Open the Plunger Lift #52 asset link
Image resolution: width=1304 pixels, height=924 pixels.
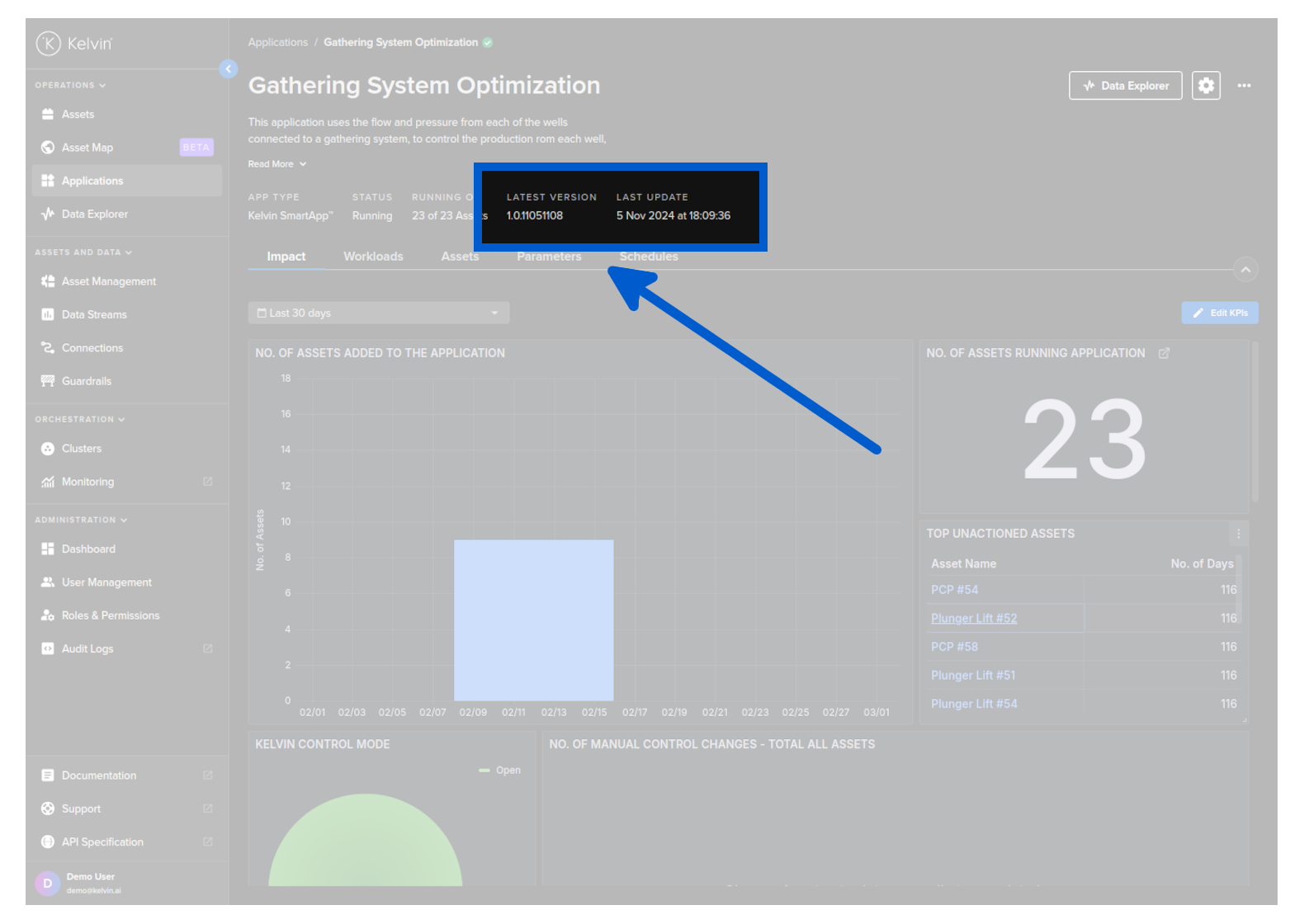[x=974, y=619]
